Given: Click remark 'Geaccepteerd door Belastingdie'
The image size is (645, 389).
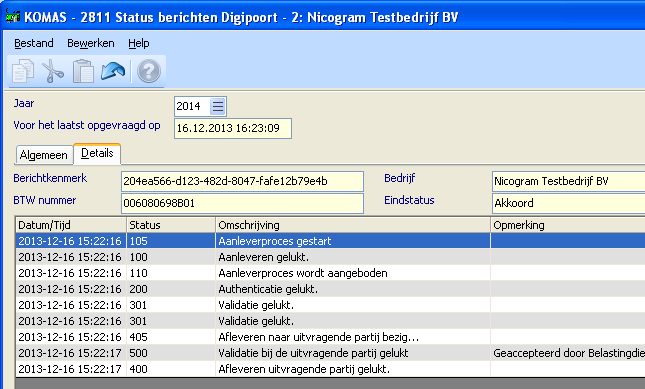Looking at the screenshot, I should click(x=568, y=353).
